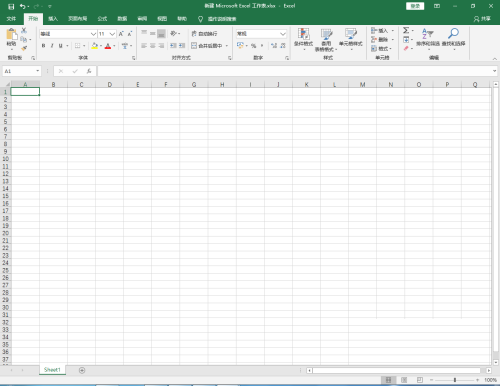Open the font group dialog launcher
The width and height of the screenshot is (500, 386).
point(134,58)
